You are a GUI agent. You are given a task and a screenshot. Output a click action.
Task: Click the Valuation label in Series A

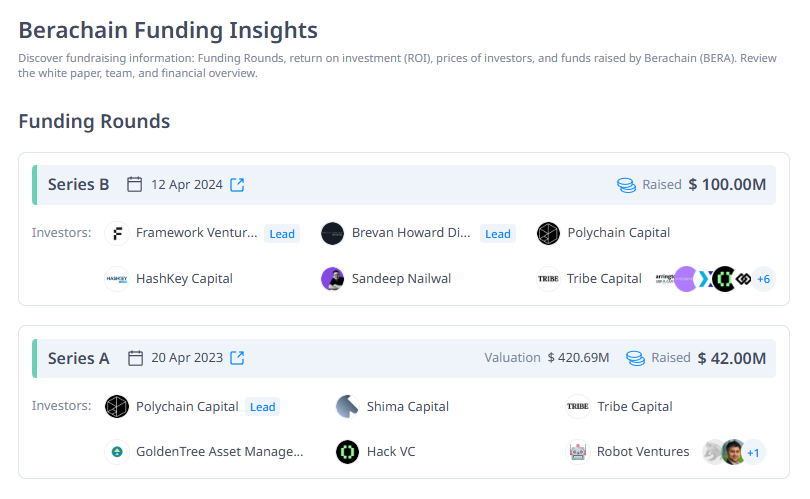[x=512, y=357]
